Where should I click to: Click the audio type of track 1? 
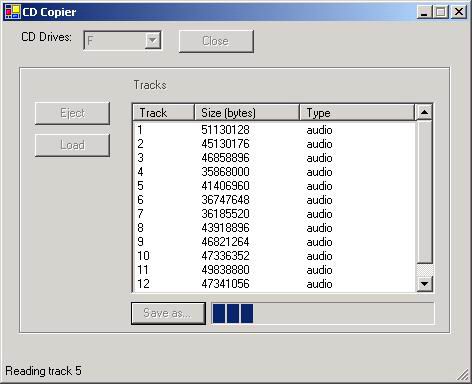coord(319,130)
